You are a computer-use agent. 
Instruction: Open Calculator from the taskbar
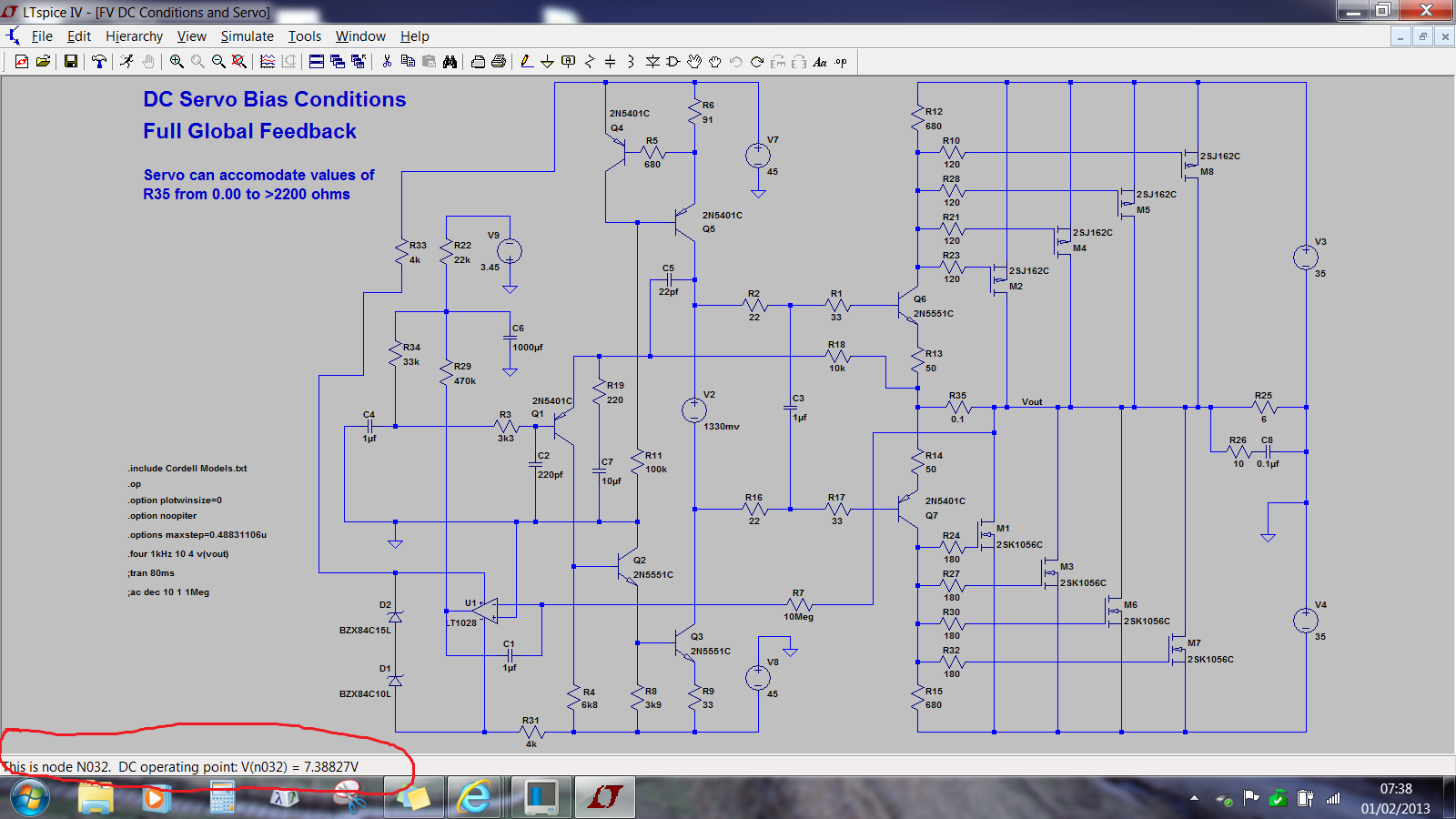tap(222, 798)
